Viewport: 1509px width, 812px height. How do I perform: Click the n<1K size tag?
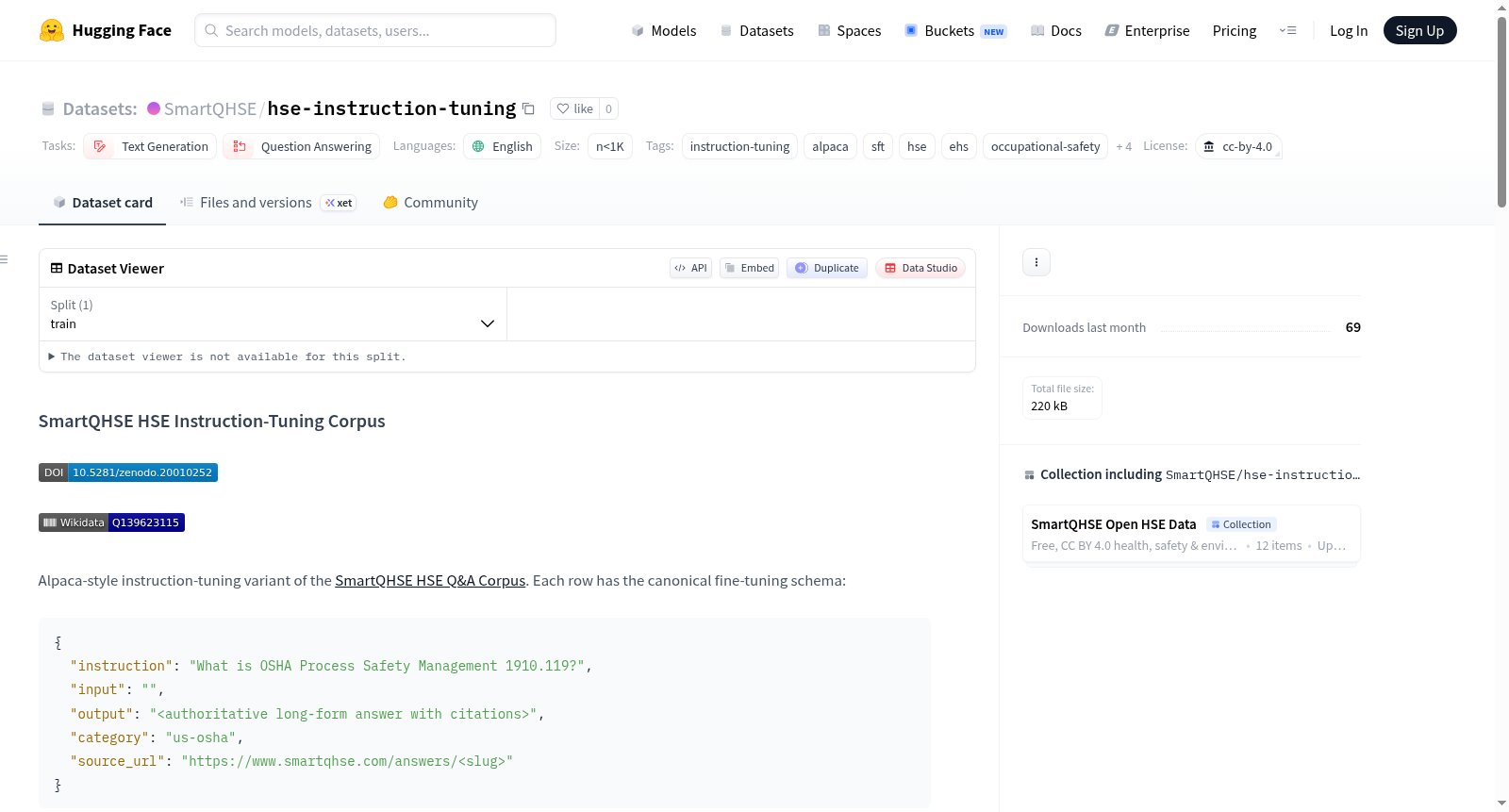coord(610,146)
